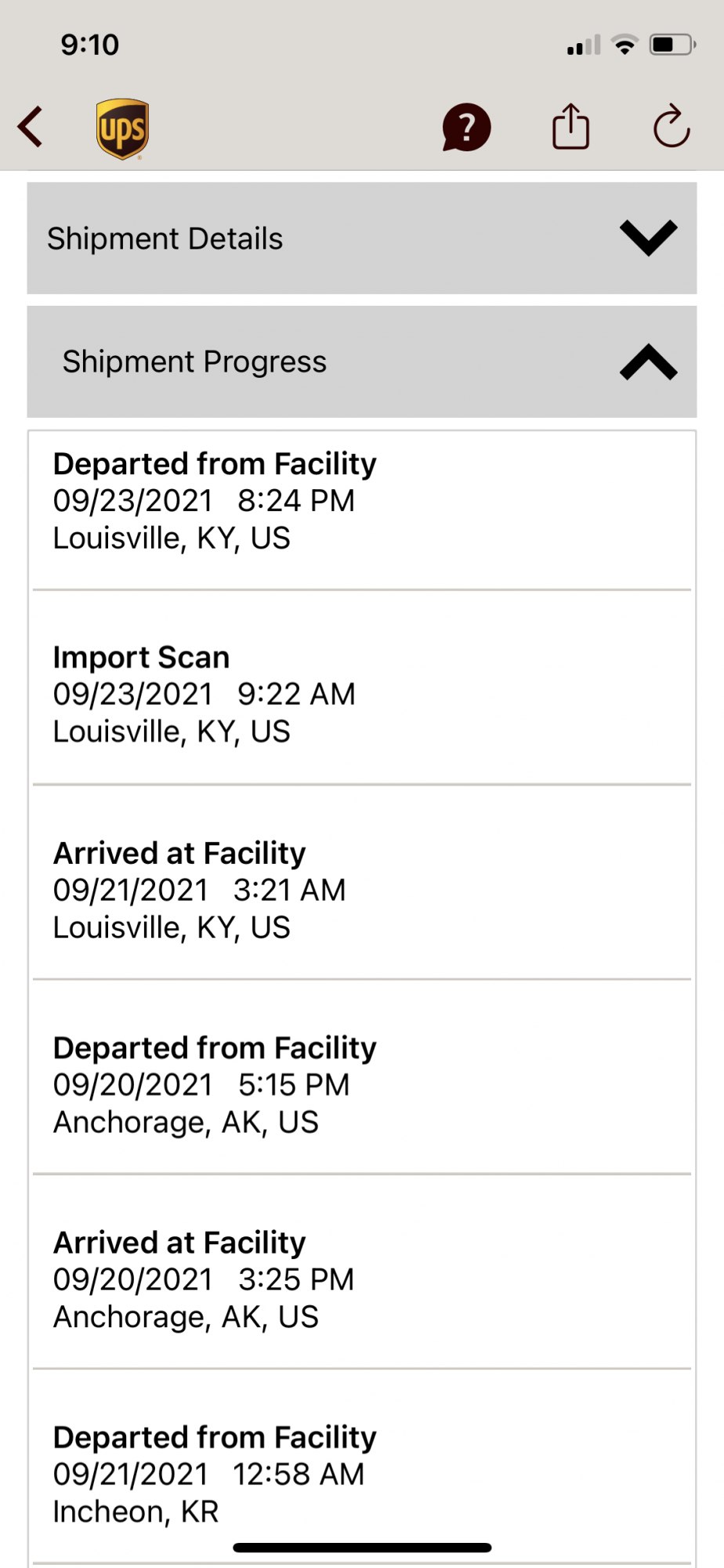Tap the battery status icon
Viewport: 724px width, 1568px height.
point(672,45)
